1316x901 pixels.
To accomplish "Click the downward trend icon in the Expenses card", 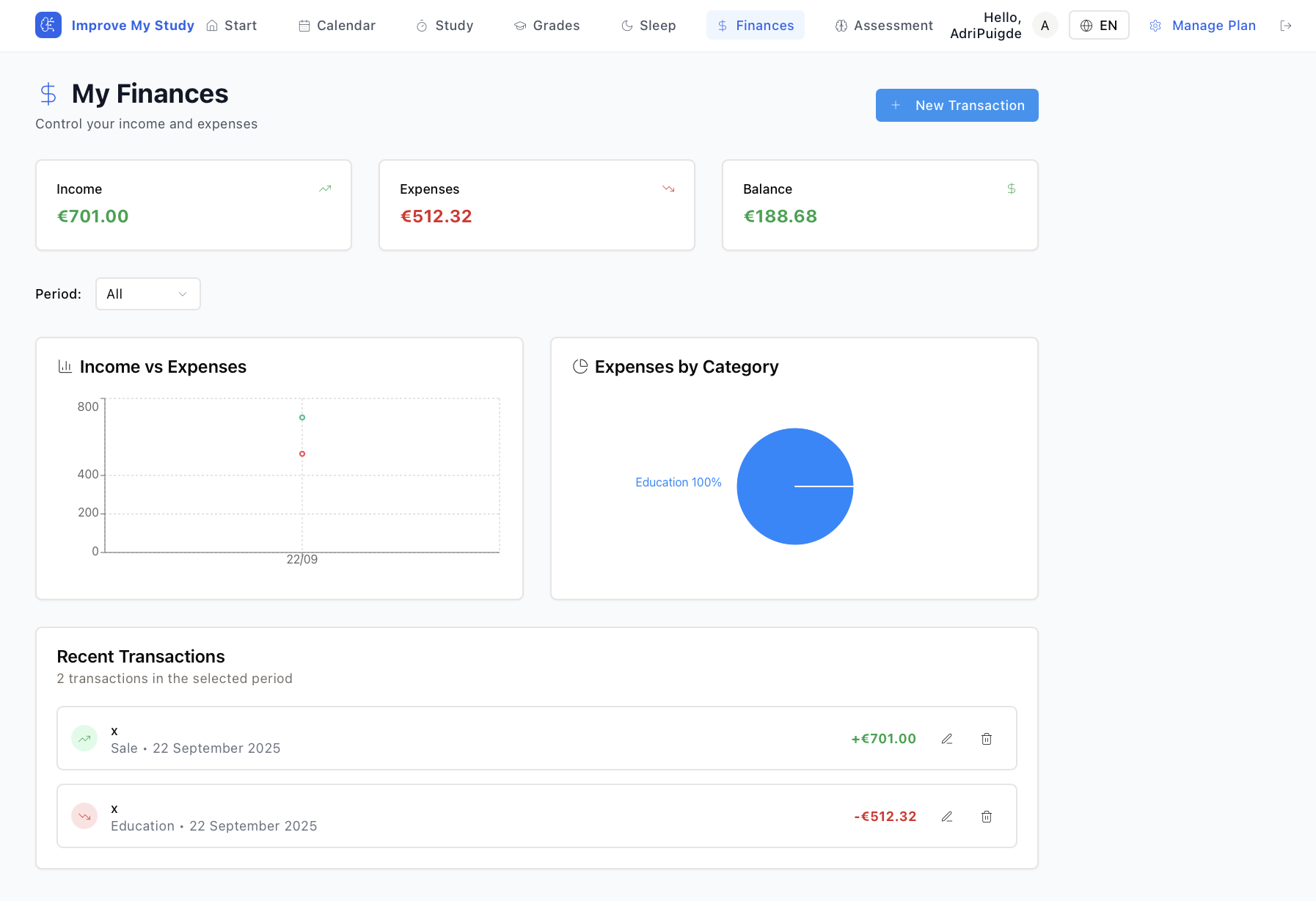I will tap(668, 189).
